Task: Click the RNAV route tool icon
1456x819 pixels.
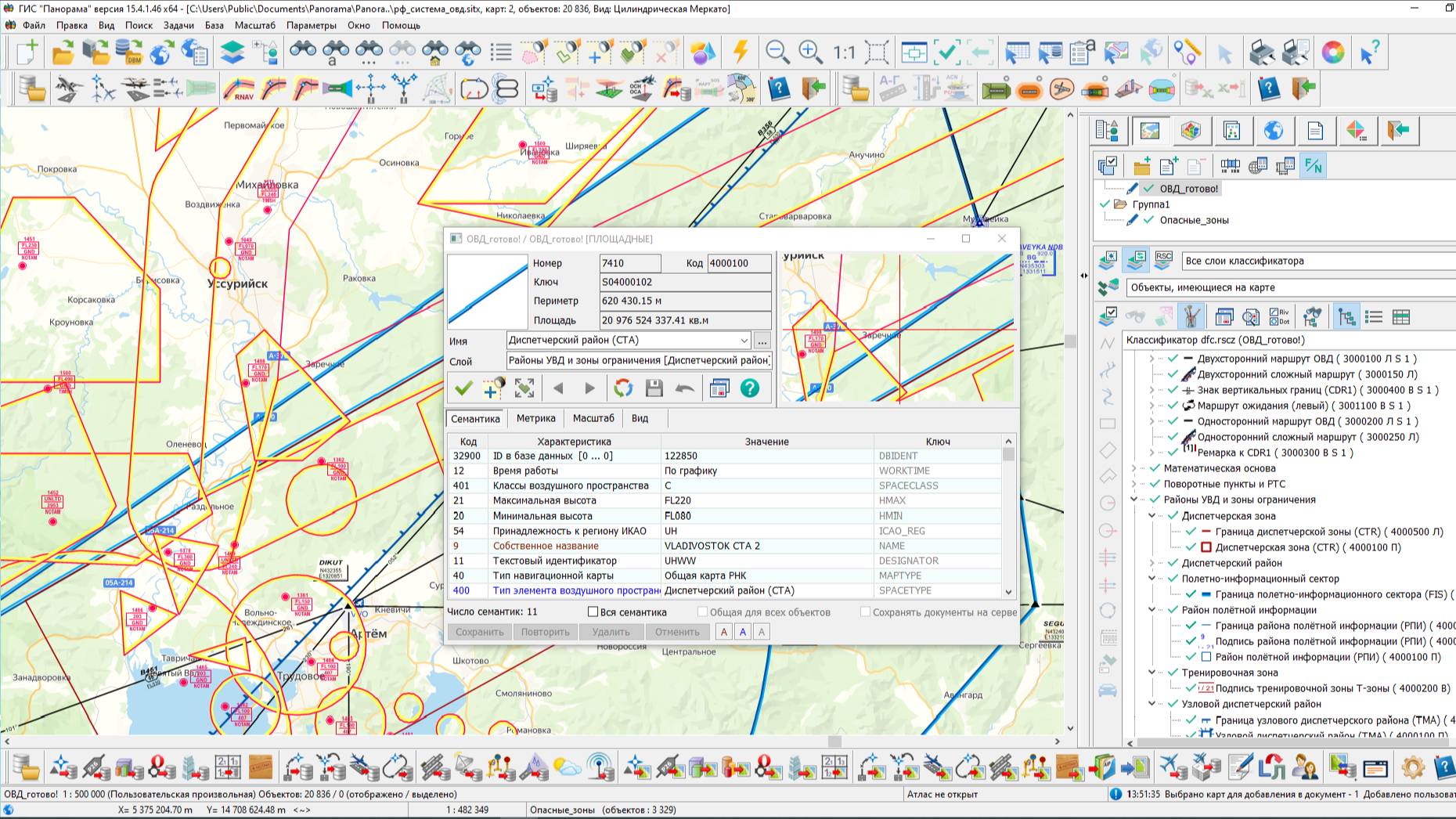Action: [x=238, y=88]
